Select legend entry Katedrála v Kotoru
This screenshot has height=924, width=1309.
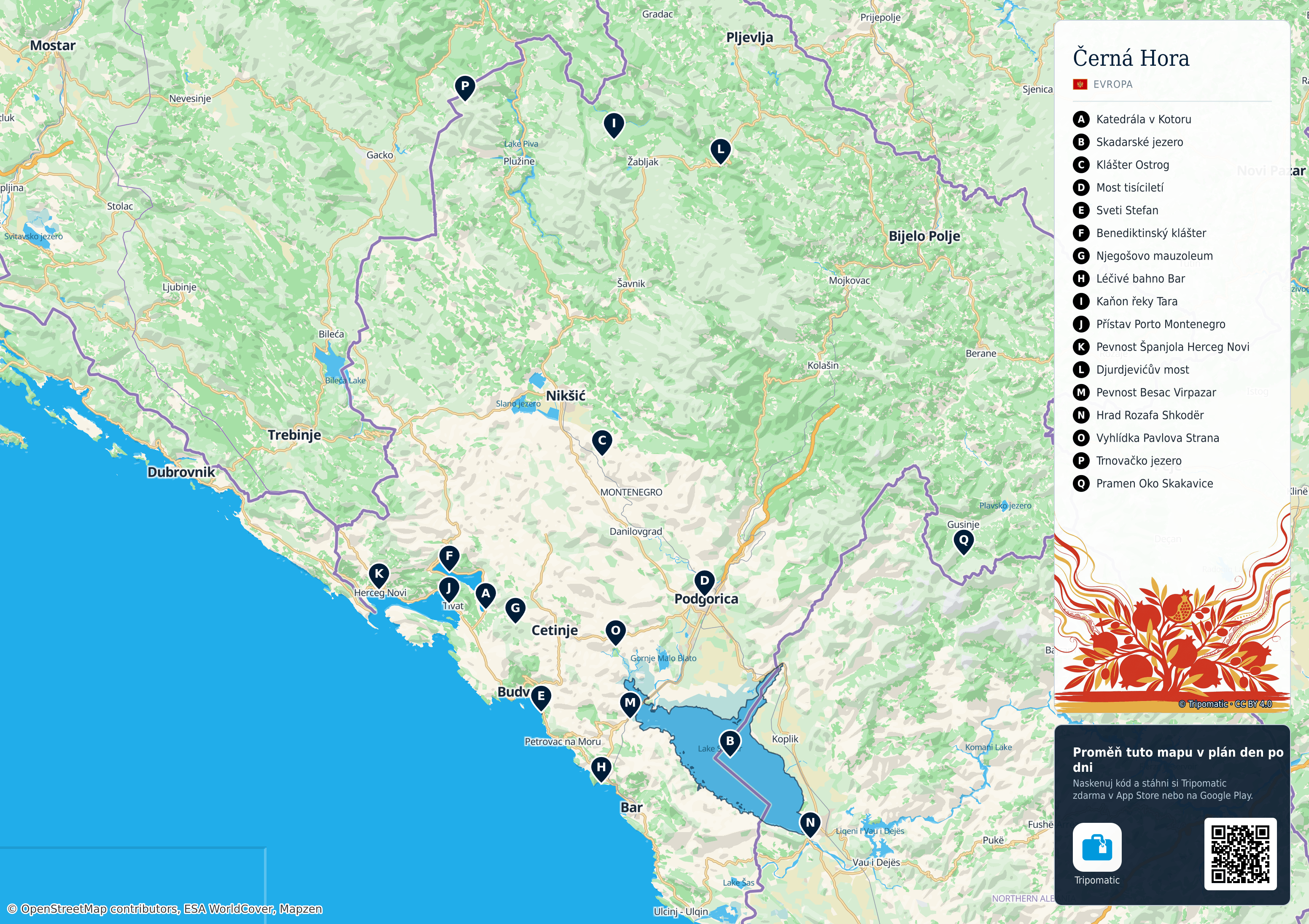point(1144,119)
